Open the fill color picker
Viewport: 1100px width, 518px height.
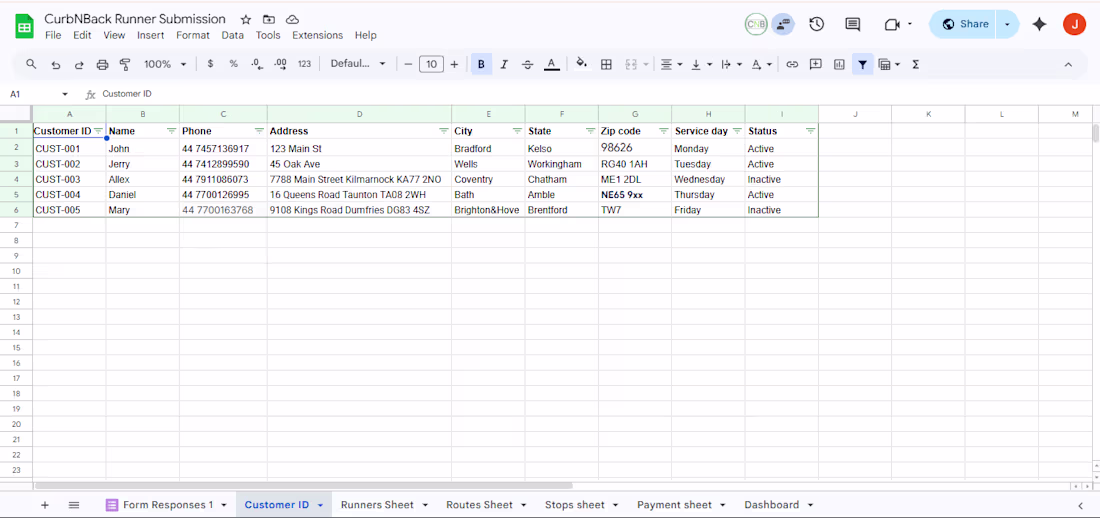(x=582, y=64)
